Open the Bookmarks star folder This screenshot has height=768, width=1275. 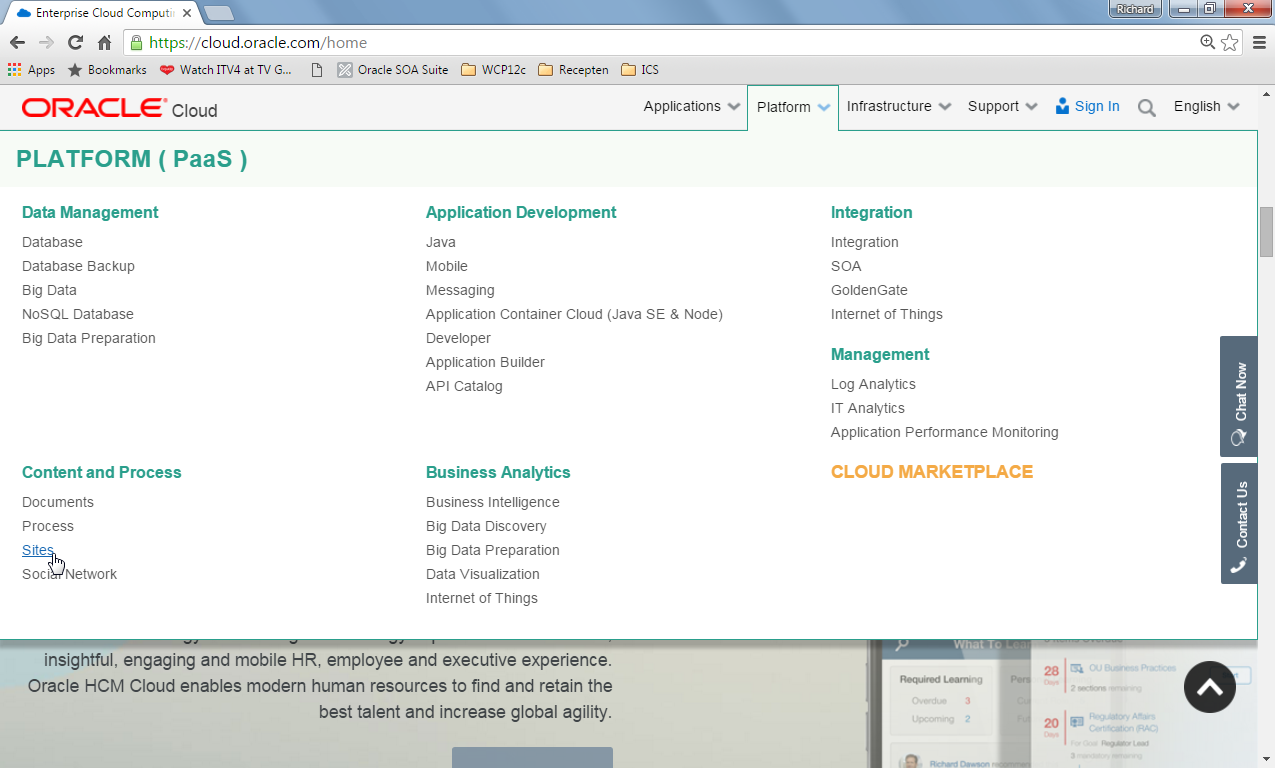pyautogui.click(x=107, y=70)
